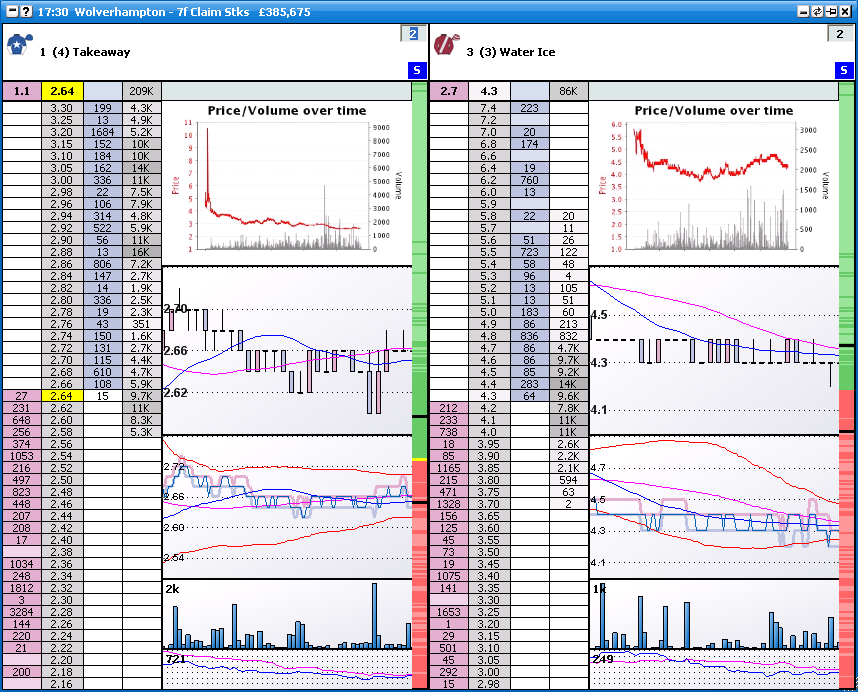Image resolution: width=858 pixels, height=692 pixels.
Task: Click the Takeaway jockey silks icon
Action: (x=20, y=44)
